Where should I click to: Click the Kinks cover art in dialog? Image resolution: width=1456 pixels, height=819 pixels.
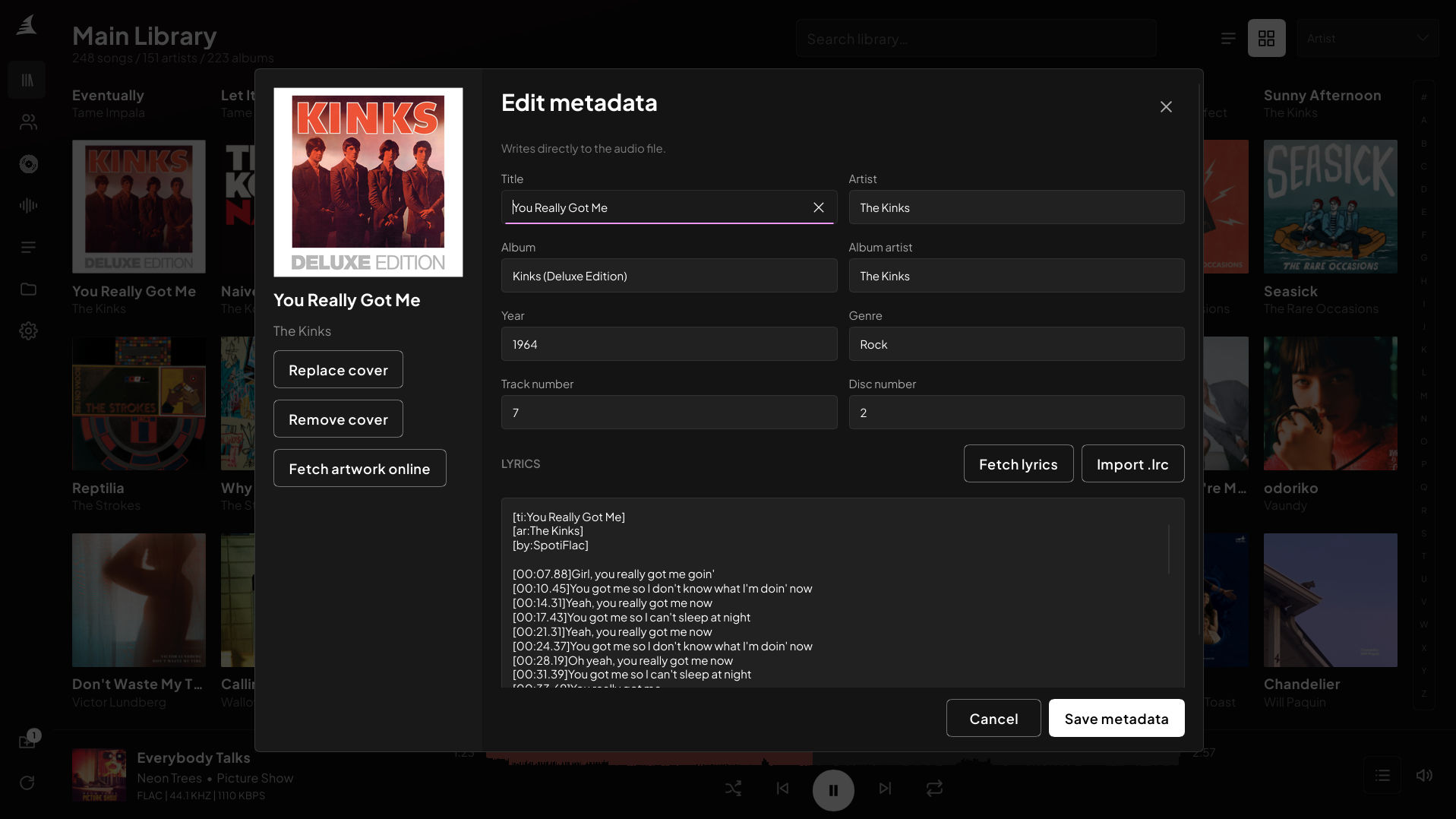pyautogui.click(x=368, y=182)
